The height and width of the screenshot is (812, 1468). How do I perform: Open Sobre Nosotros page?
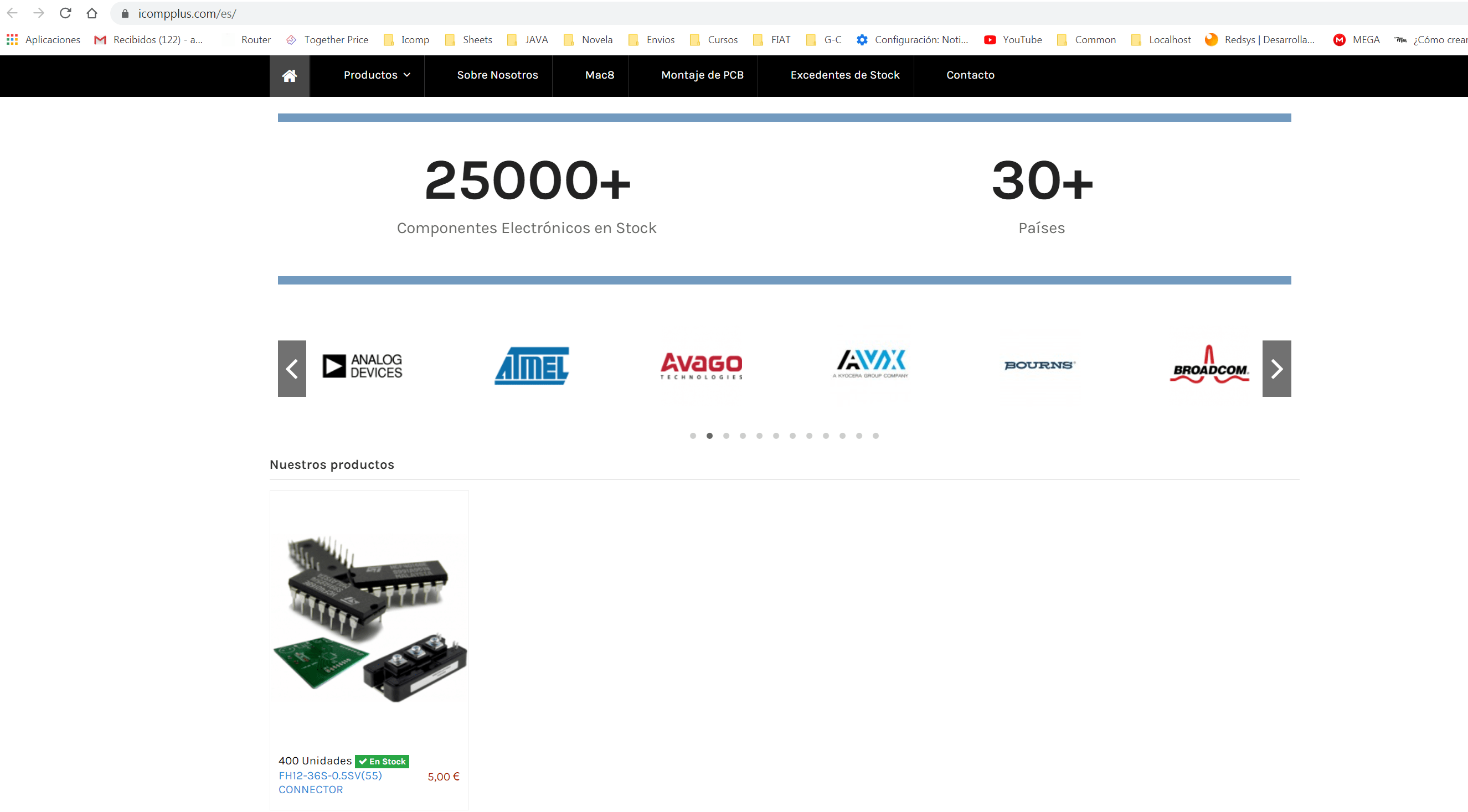[x=497, y=75]
